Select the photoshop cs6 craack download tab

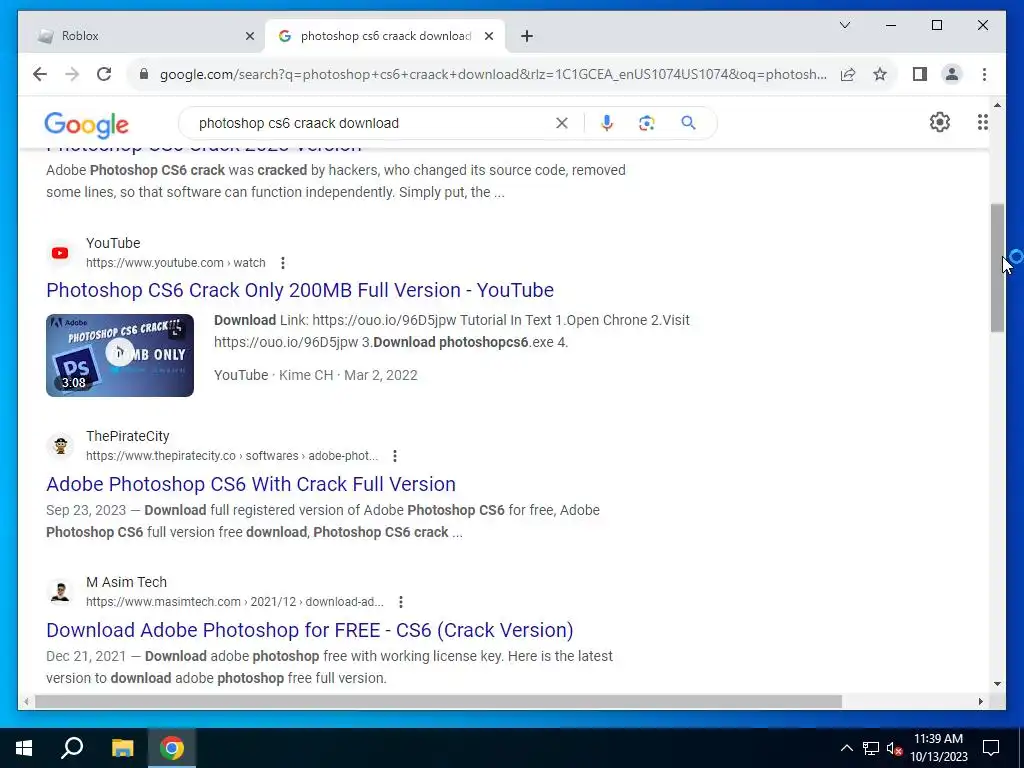click(x=385, y=36)
